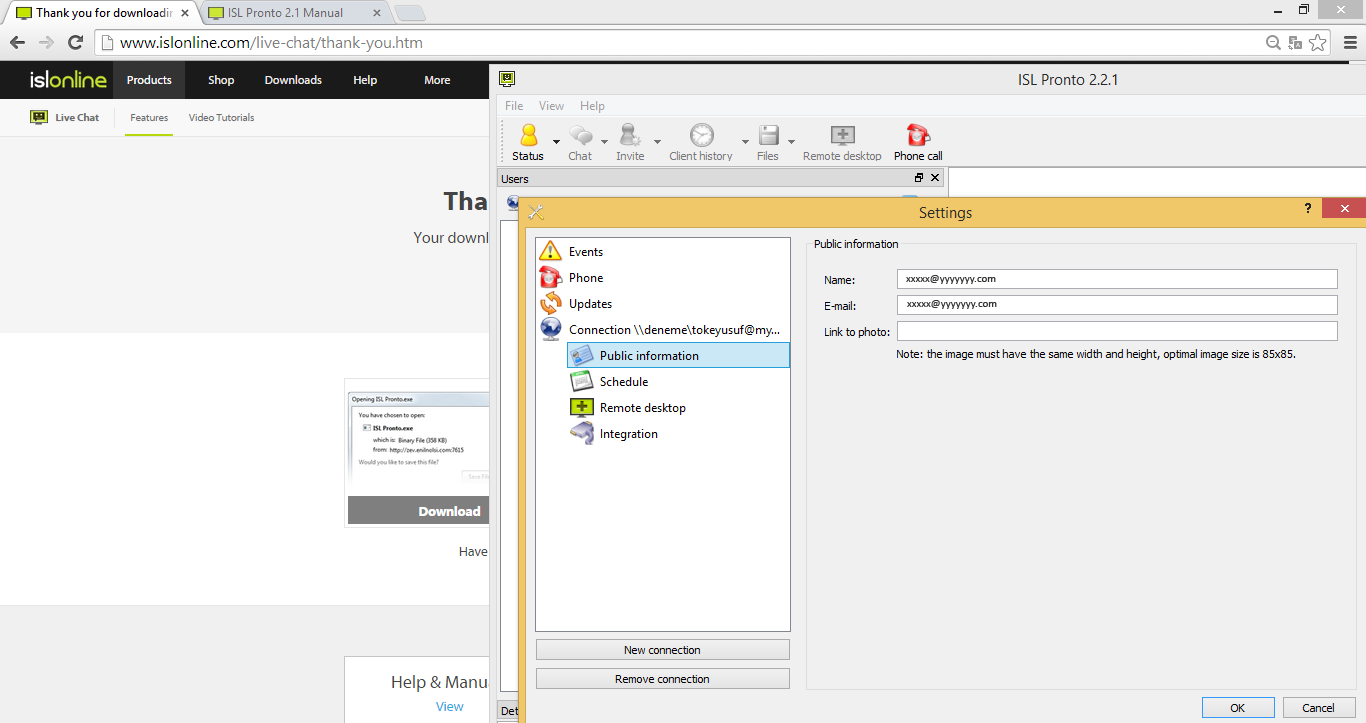1366x723 pixels.
Task: Click in the Link to photo field
Action: point(1117,331)
